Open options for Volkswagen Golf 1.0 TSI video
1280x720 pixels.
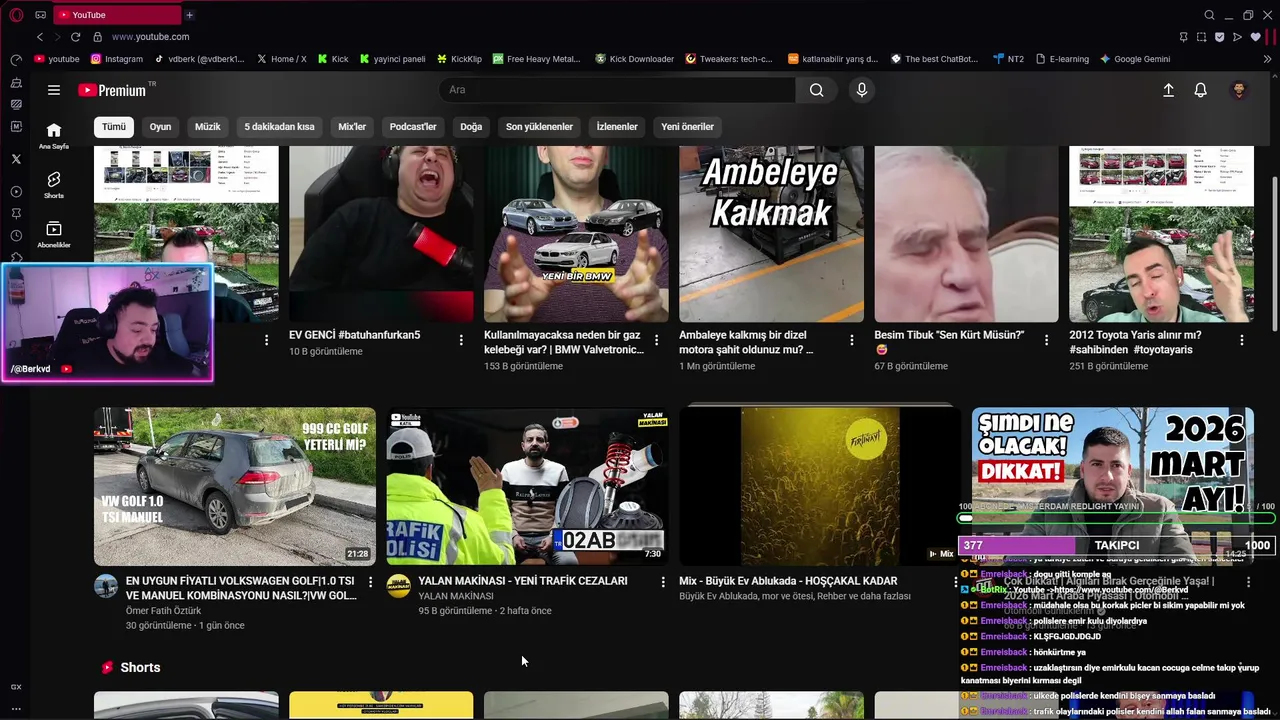(x=370, y=581)
